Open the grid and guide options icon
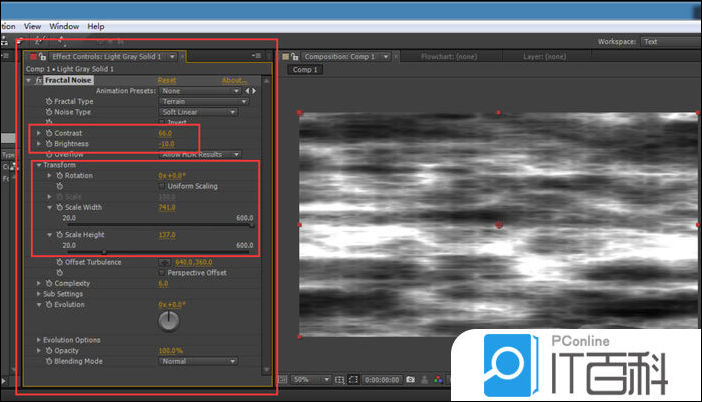 [340, 380]
